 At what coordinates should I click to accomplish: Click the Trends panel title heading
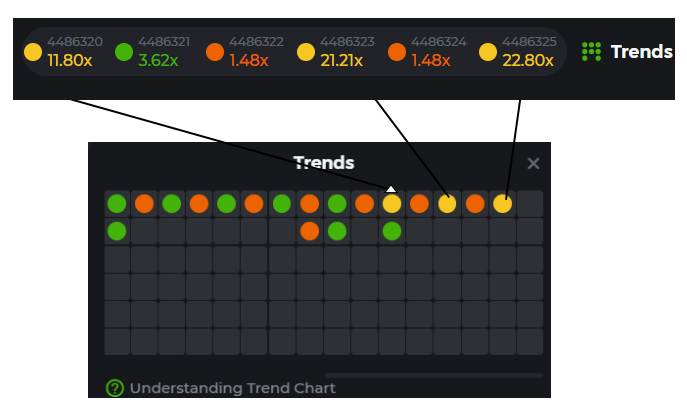[323, 163]
